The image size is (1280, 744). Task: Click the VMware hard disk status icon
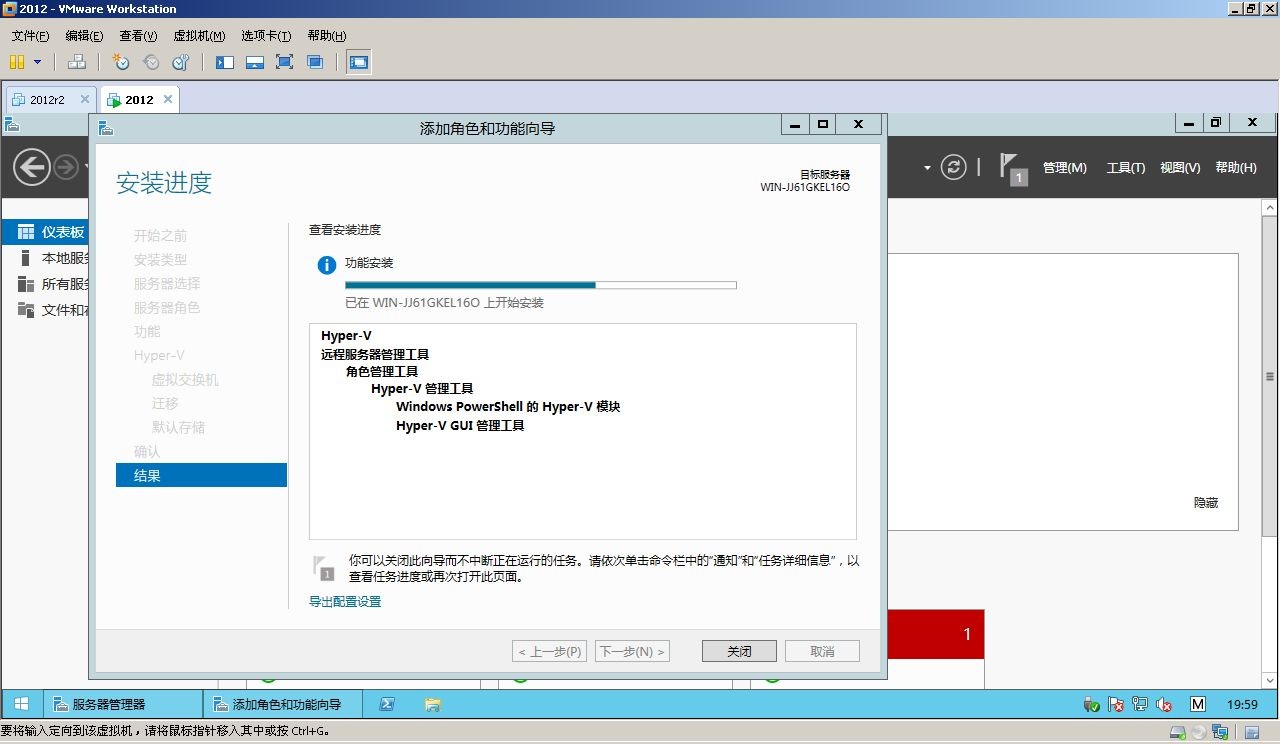point(1179,733)
